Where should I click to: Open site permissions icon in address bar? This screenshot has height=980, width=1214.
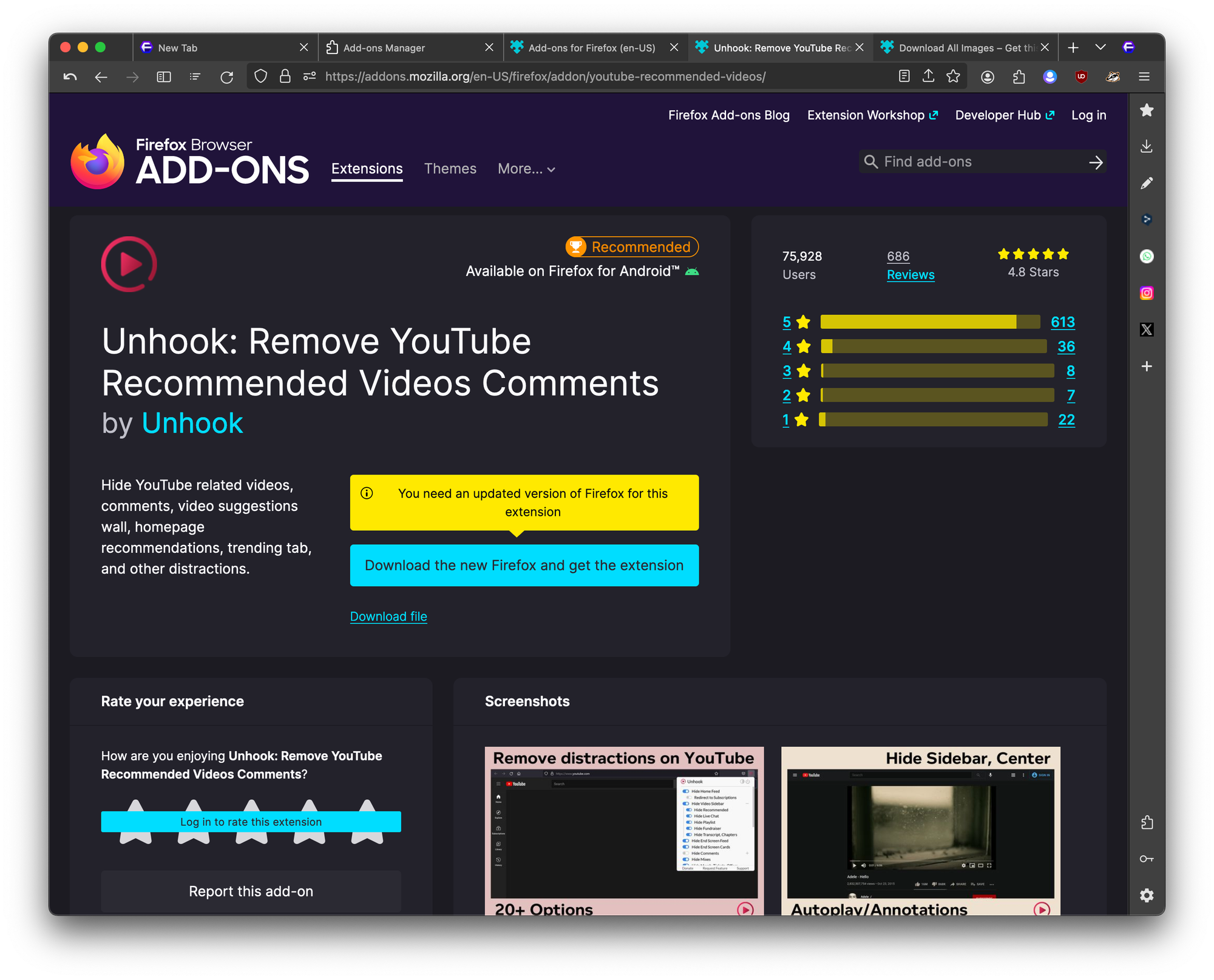point(310,76)
